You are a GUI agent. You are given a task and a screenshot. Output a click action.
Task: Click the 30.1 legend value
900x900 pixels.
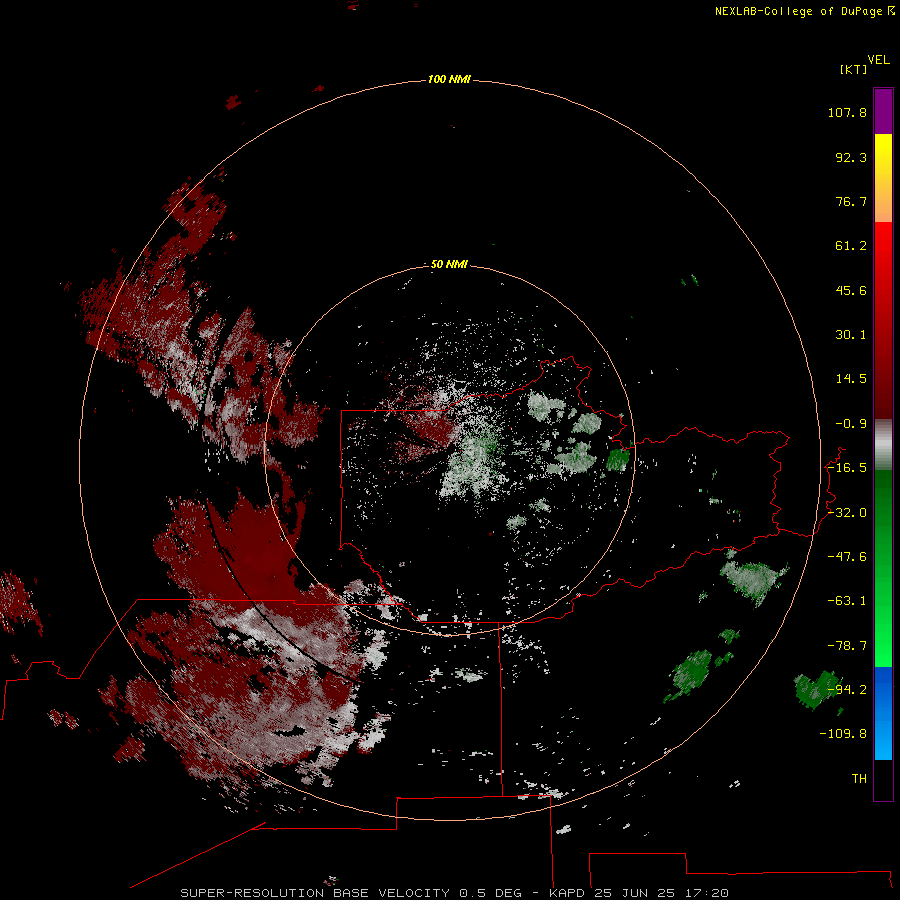pyautogui.click(x=851, y=335)
